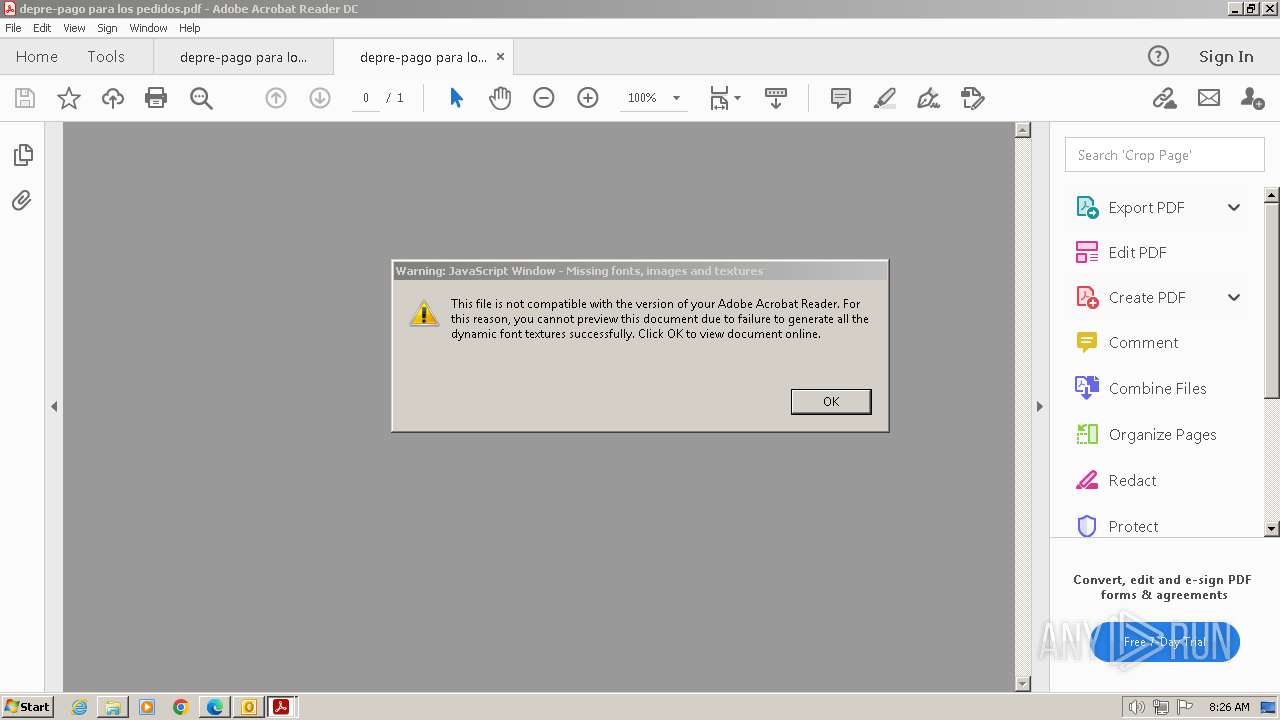Click Free 7-Day Trial button
This screenshot has width=1280, height=720.
1166,642
